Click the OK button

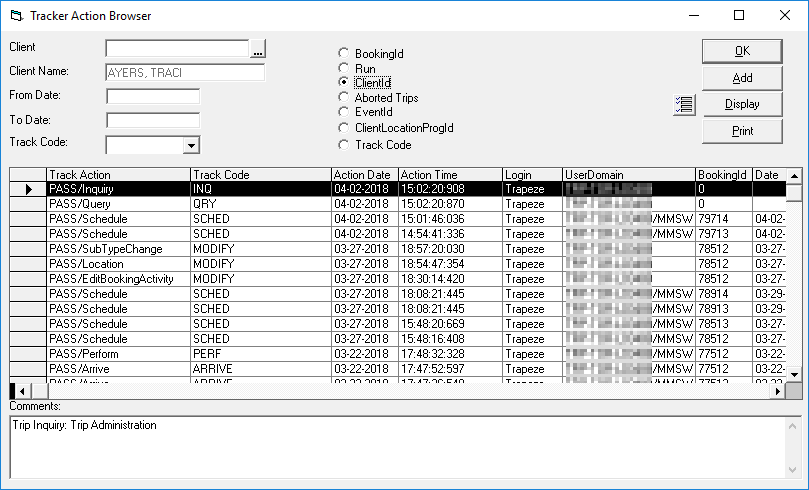742,51
